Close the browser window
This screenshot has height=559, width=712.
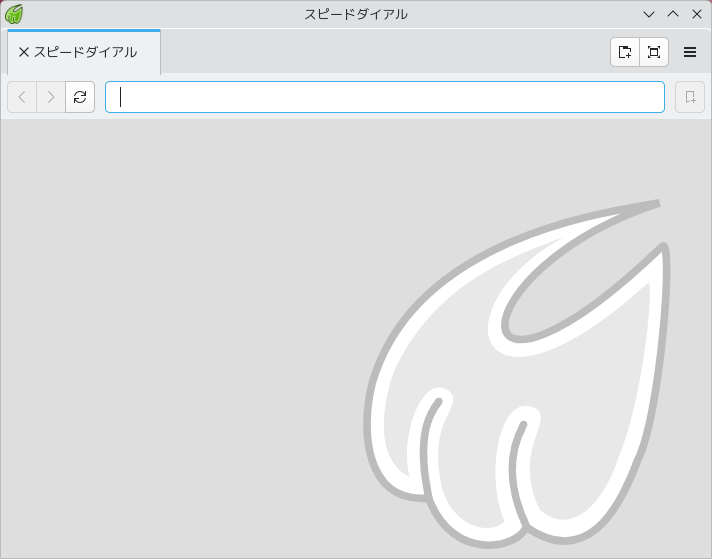coord(697,15)
